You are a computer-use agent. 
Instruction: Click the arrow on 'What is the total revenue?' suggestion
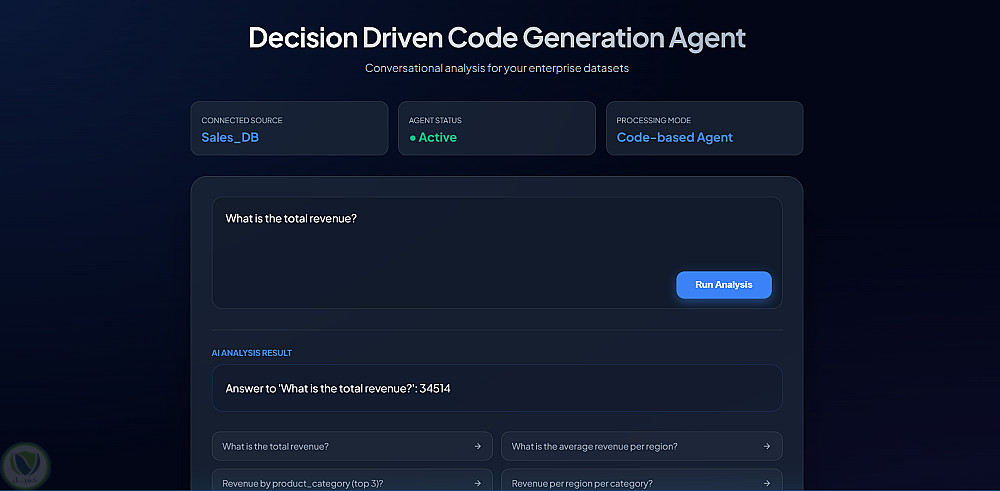[x=477, y=446]
